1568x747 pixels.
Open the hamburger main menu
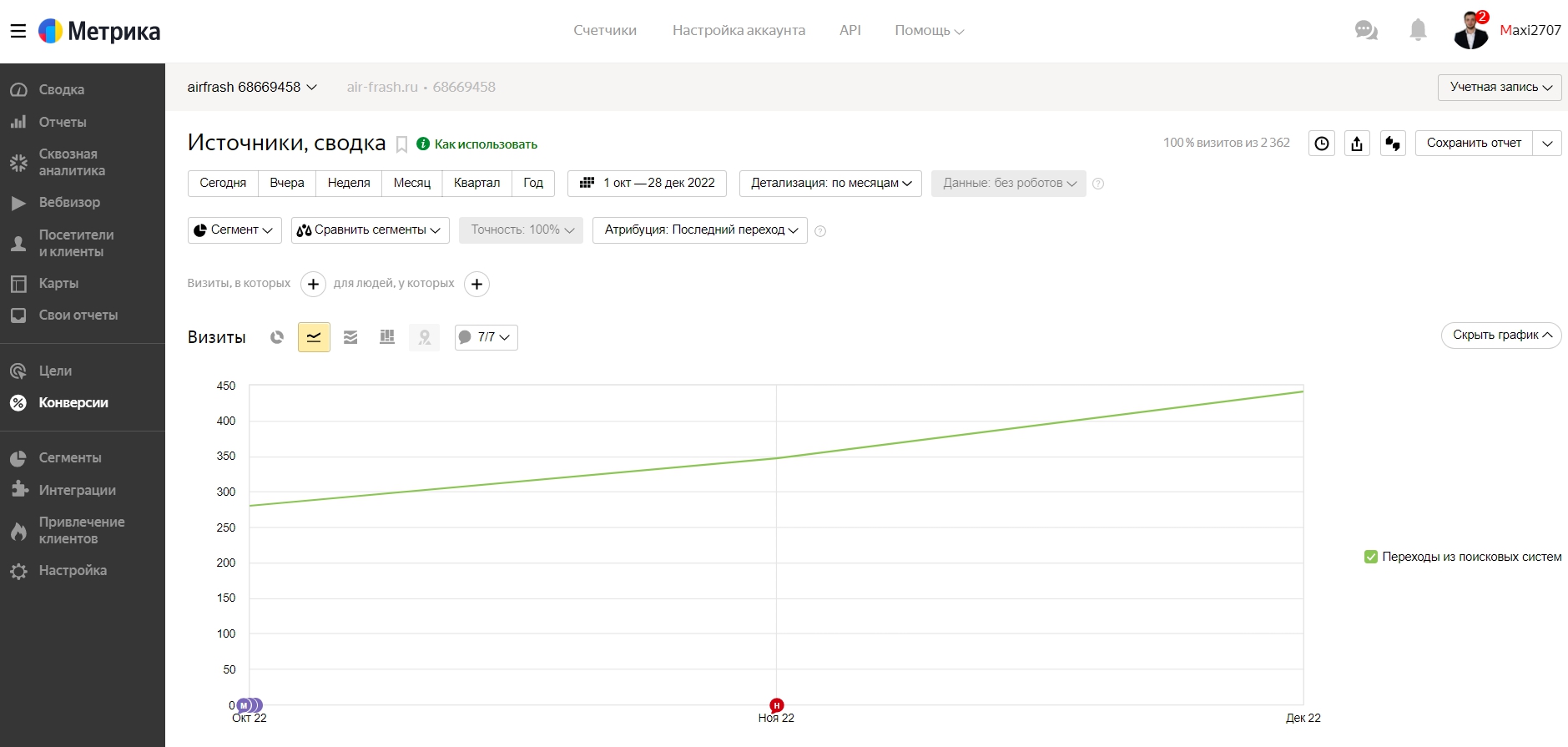click(x=18, y=32)
